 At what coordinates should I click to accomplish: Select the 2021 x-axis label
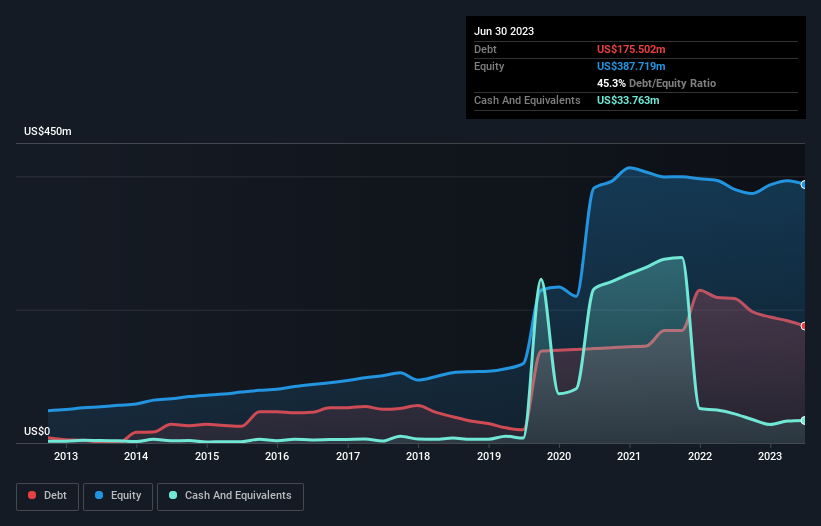[629, 456]
